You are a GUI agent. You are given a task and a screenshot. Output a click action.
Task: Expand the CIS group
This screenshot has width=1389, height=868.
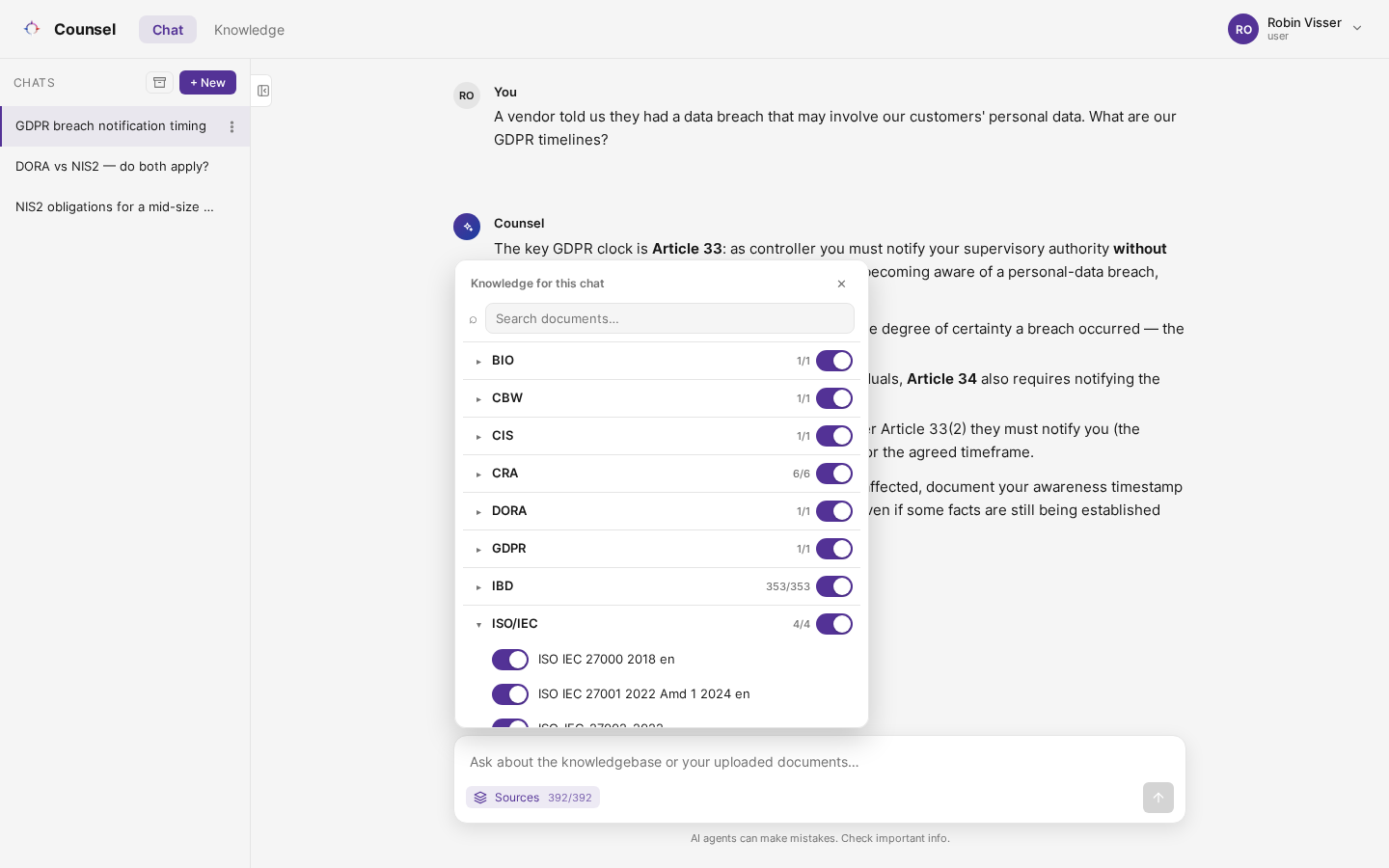tap(478, 437)
